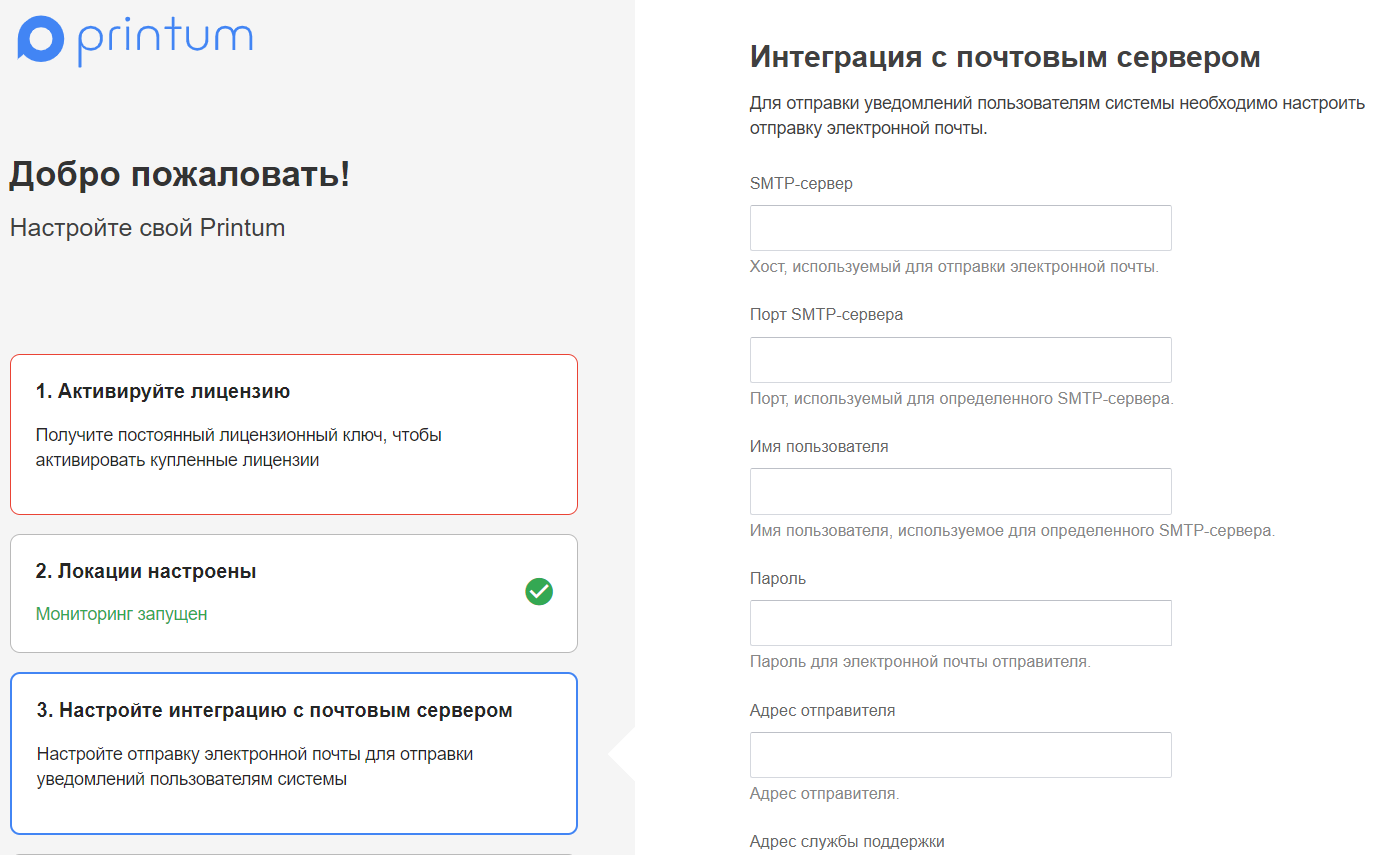
Task: Click hint Порт, используемый для определенного SMTP-сервера
Action: point(961,399)
